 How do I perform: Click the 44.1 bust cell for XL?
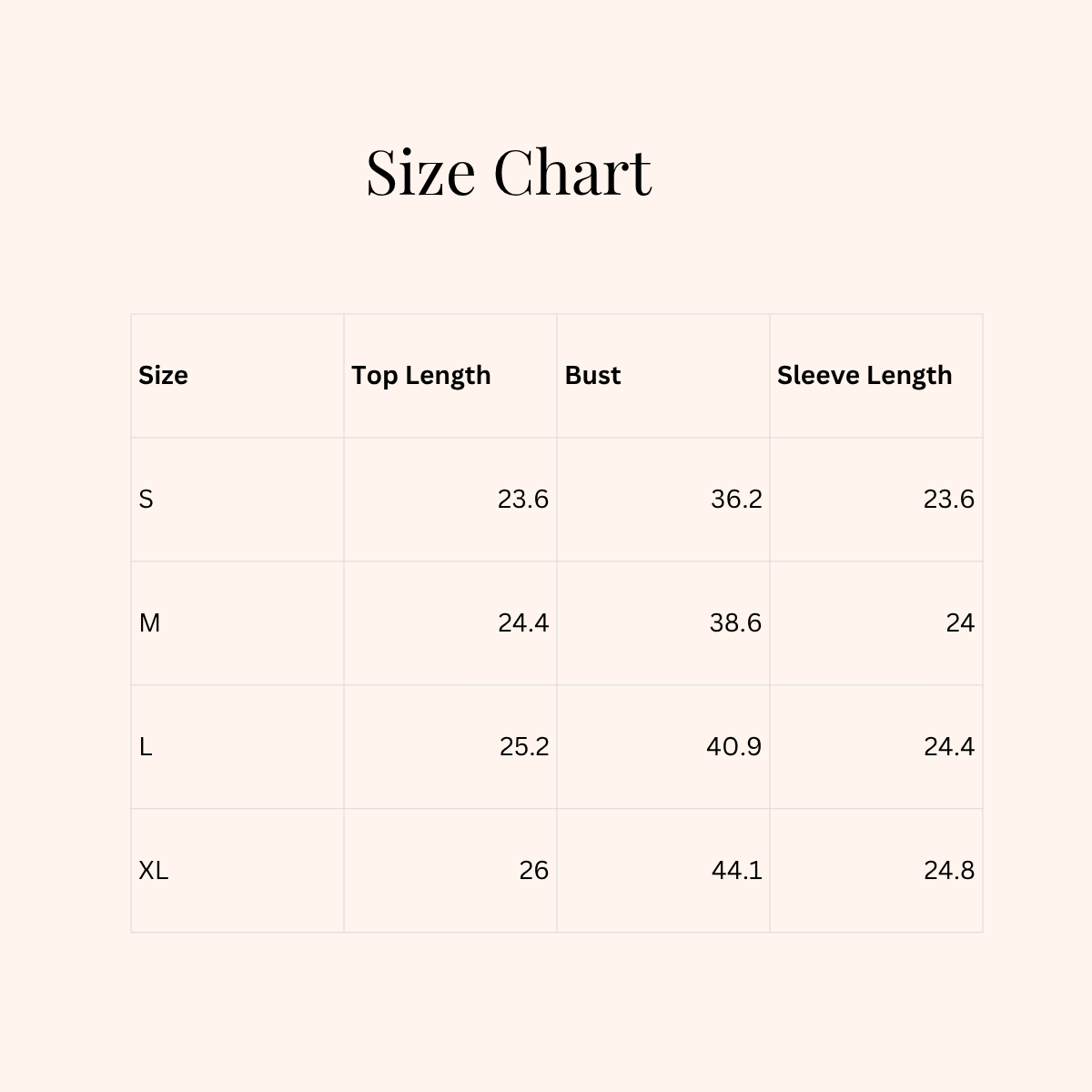pos(736,870)
